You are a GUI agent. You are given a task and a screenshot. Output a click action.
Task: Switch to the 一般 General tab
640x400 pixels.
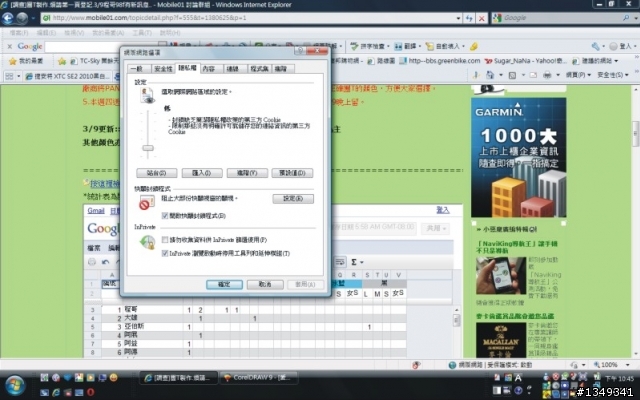[x=137, y=69]
